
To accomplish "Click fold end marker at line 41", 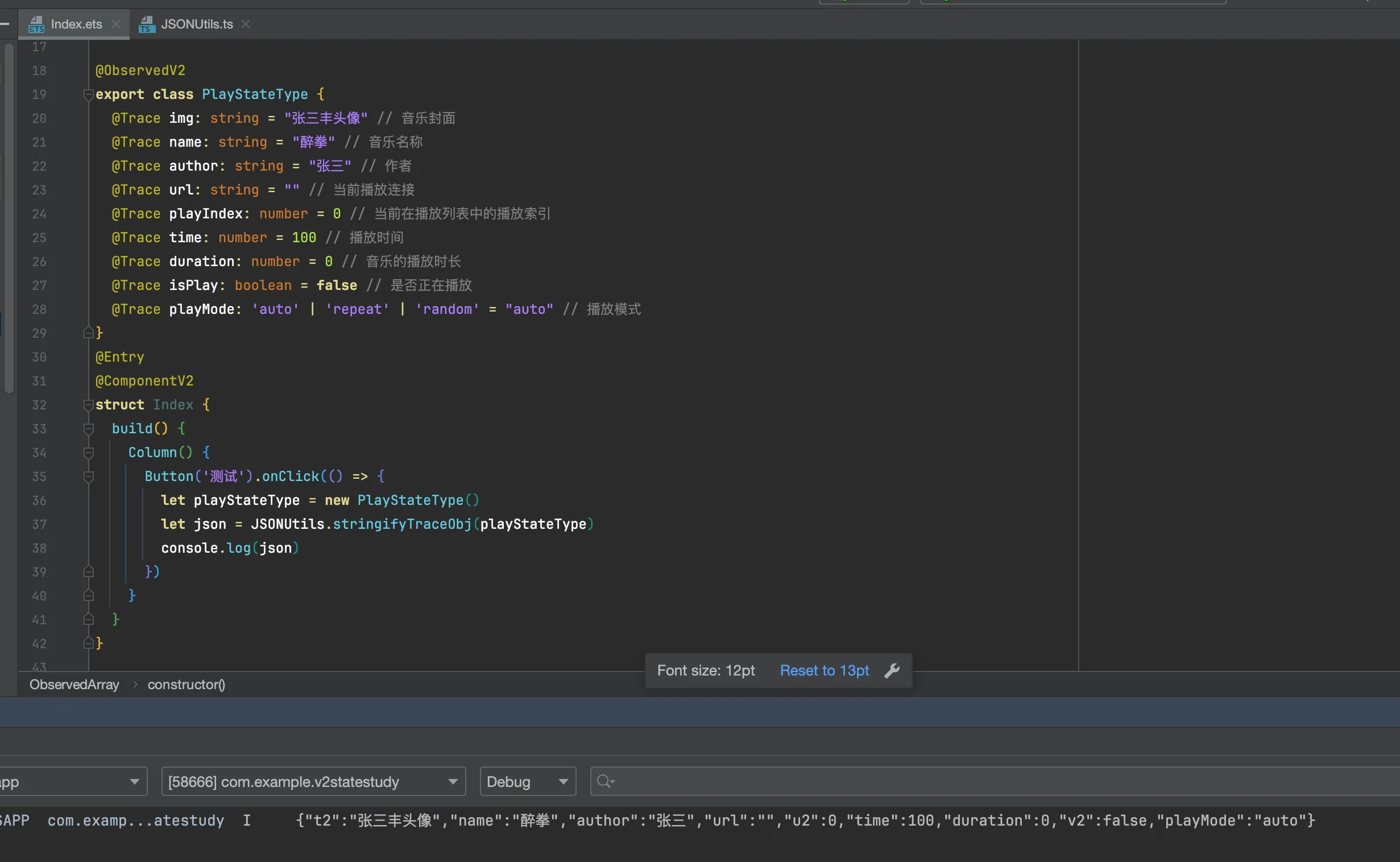I will coord(88,620).
